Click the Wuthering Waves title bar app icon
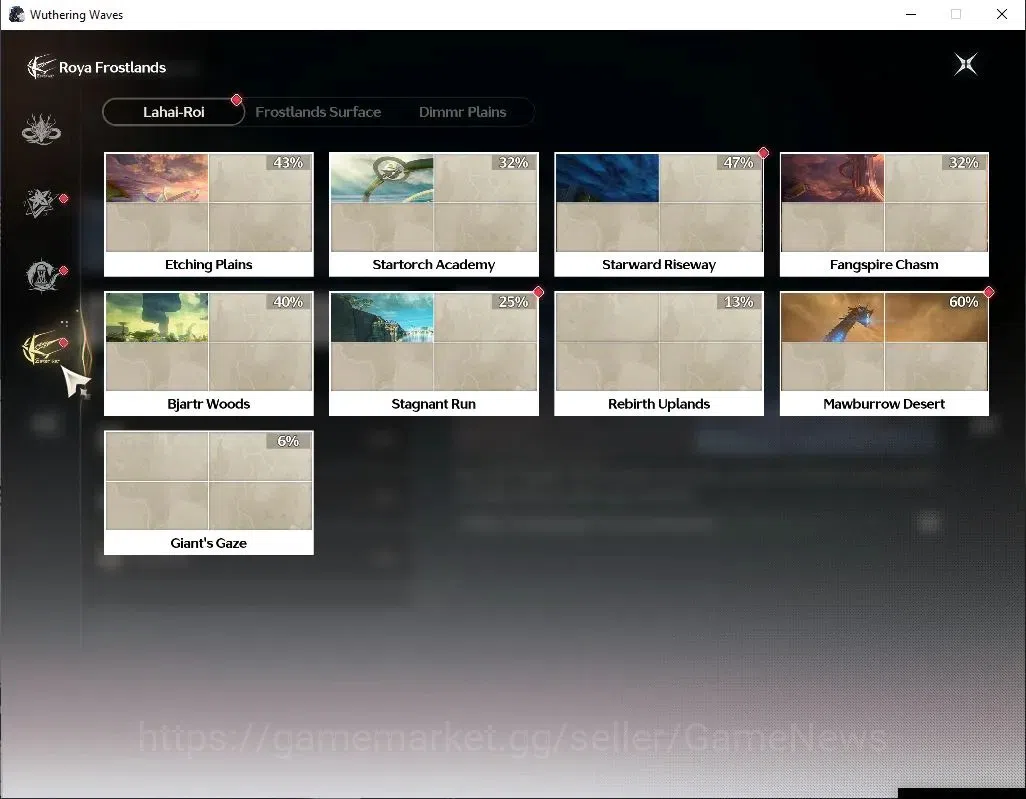This screenshot has width=1026, height=799. pos(16,14)
